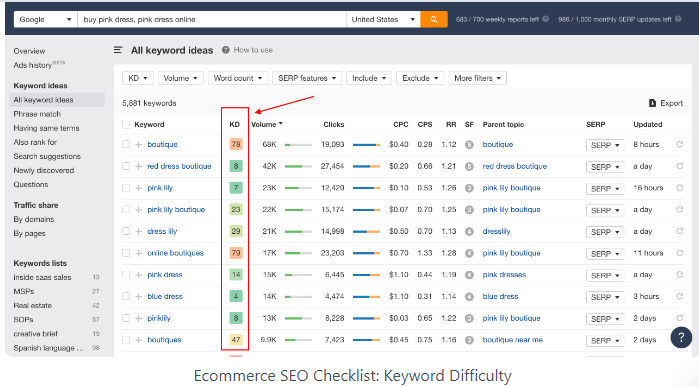Open the round question mark help widget
The image size is (699, 387).
pos(681,338)
